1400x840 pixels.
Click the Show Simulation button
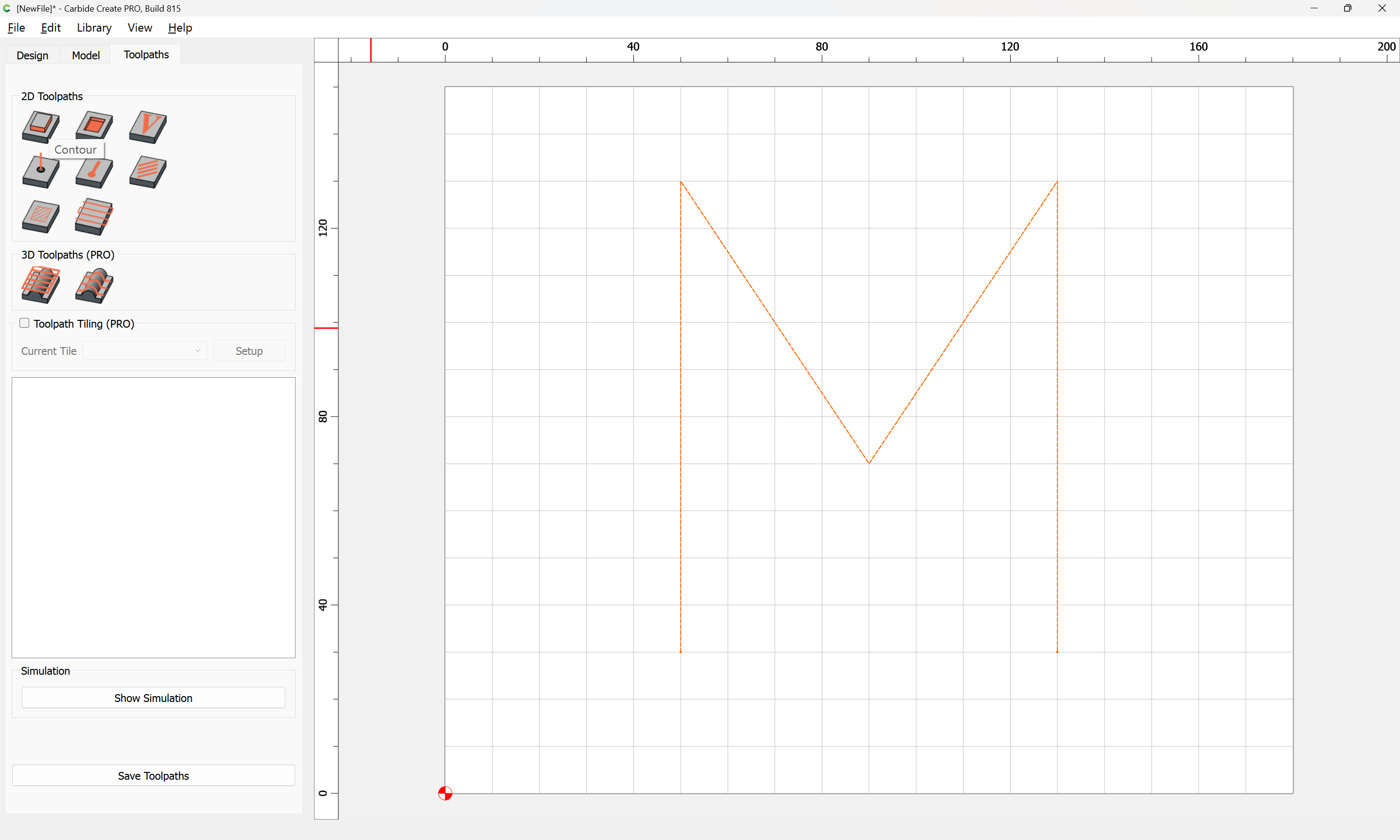pyautogui.click(x=153, y=698)
